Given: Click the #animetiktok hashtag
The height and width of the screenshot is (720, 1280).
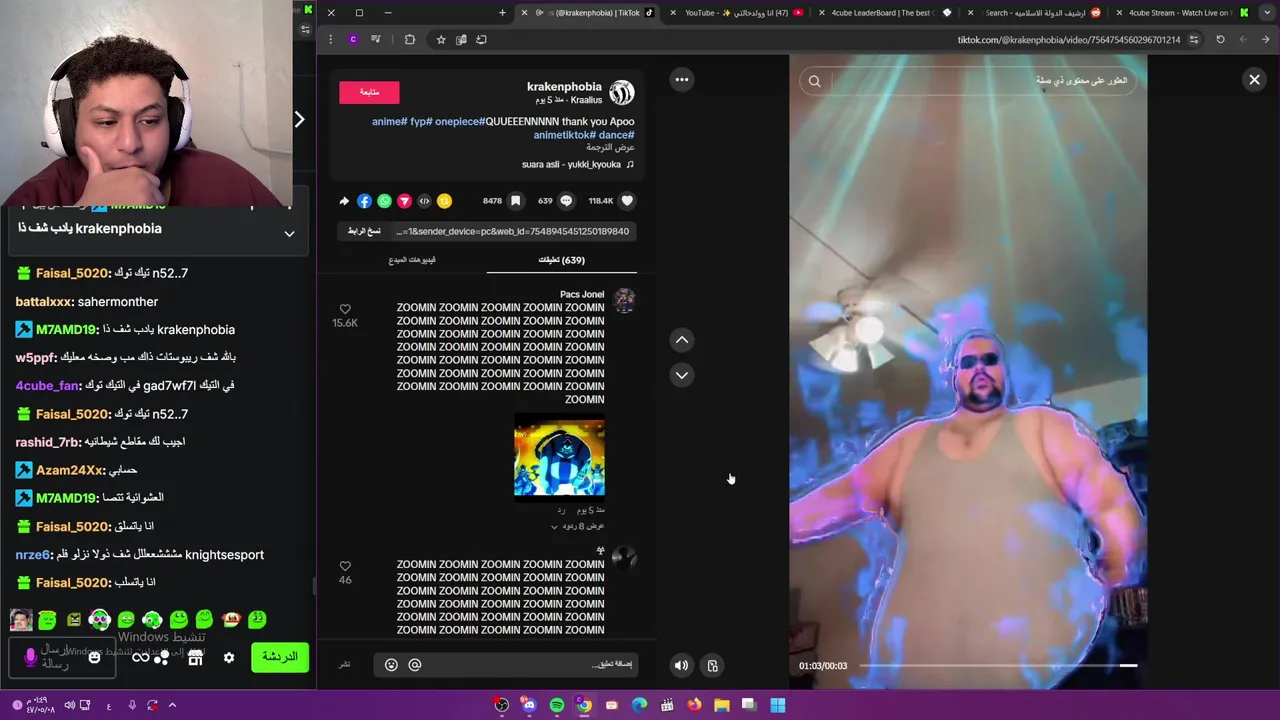Looking at the screenshot, I should 563,135.
